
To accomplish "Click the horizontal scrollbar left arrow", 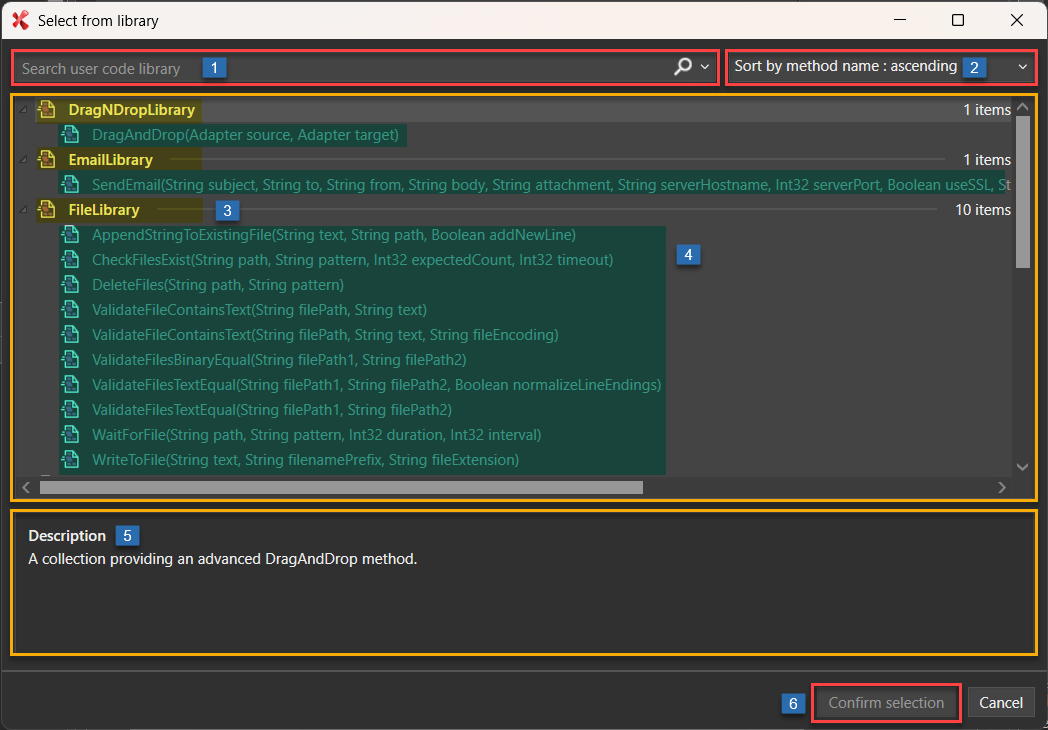I will 26,487.
